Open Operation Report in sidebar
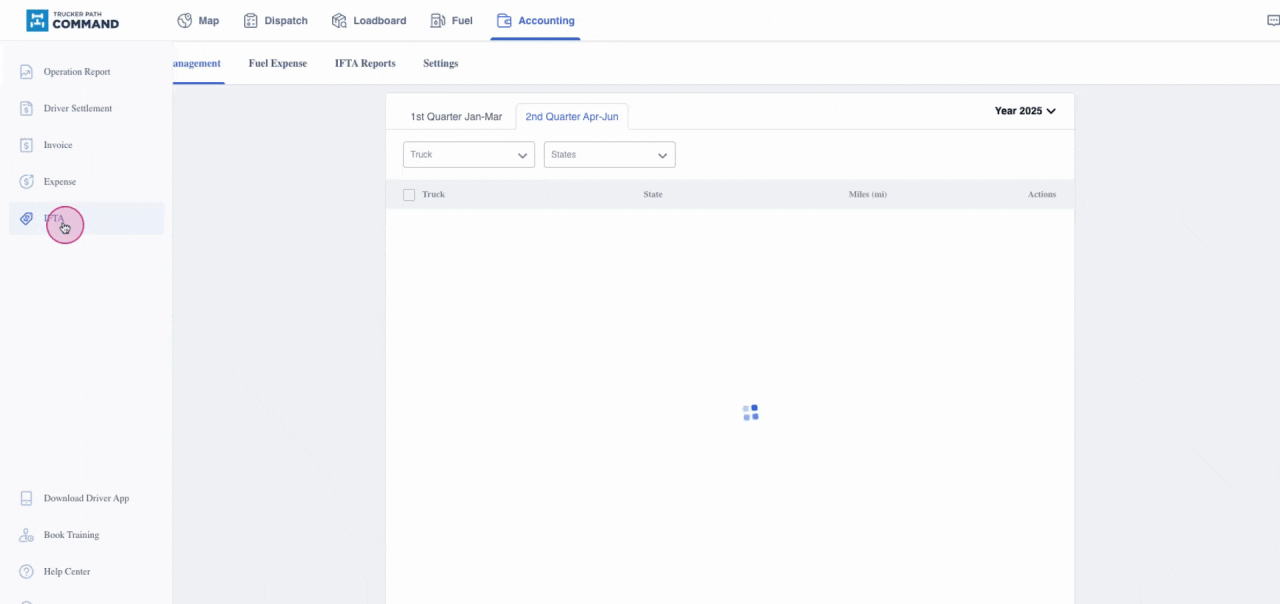 (77, 72)
